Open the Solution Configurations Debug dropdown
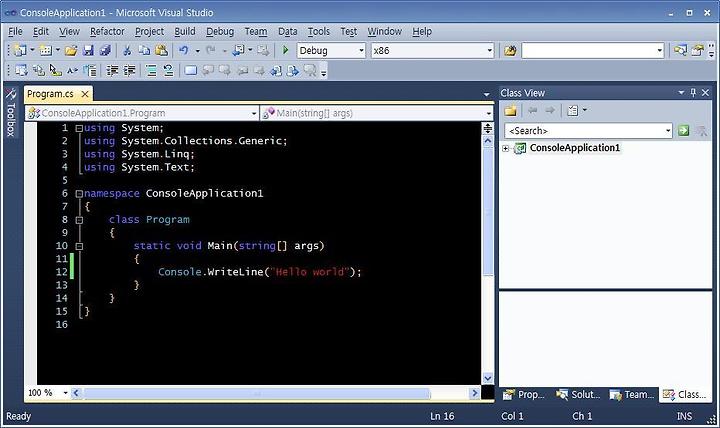The width and height of the screenshot is (720, 428). pyautogui.click(x=361, y=51)
